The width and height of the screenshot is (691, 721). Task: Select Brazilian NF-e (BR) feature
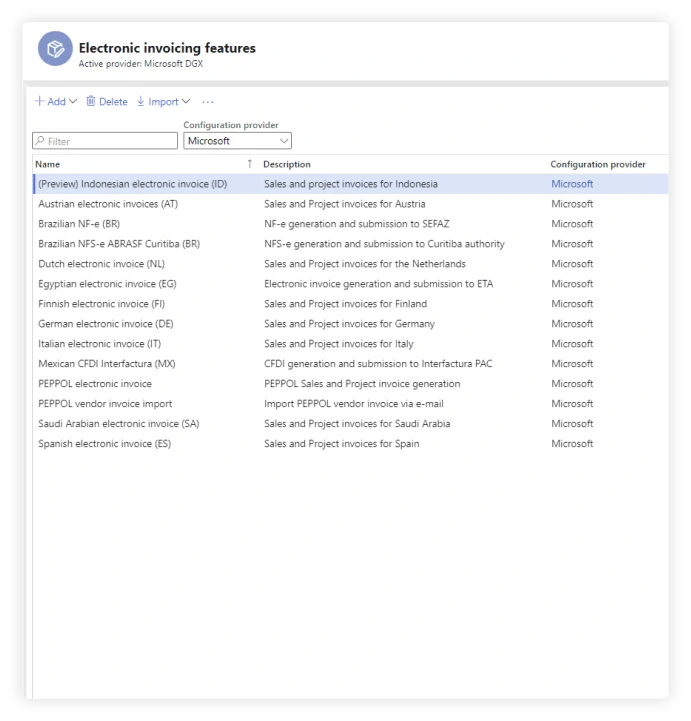(x=79, y=224)
